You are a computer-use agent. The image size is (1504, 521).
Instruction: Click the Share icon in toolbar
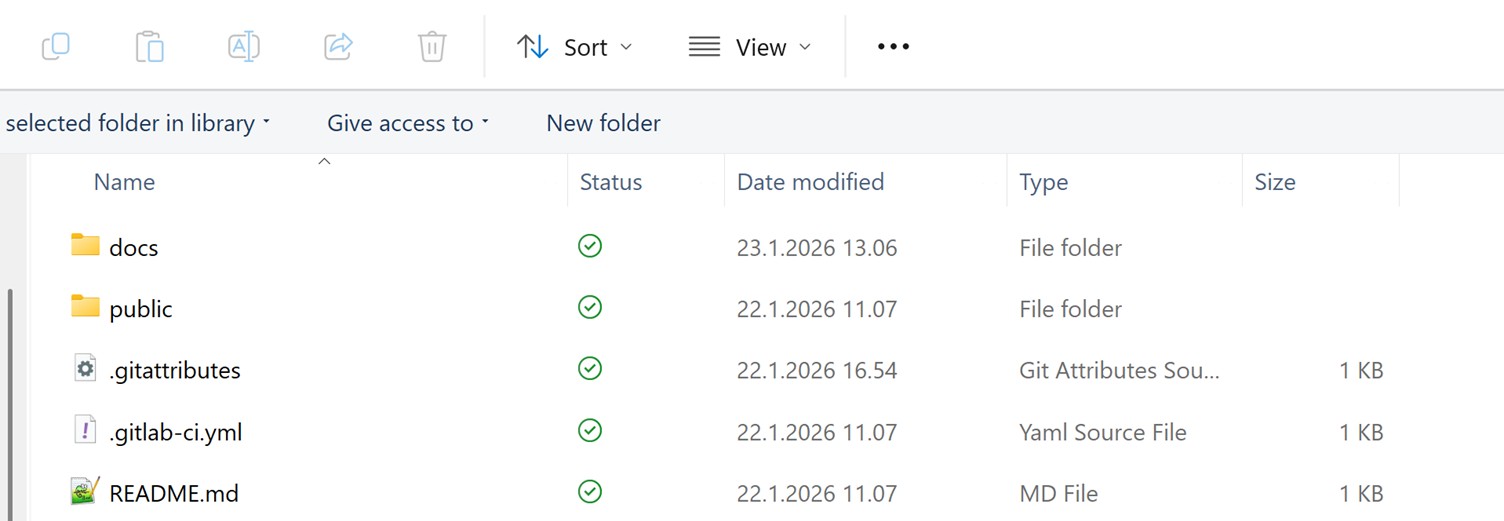[x=338, y=47]
